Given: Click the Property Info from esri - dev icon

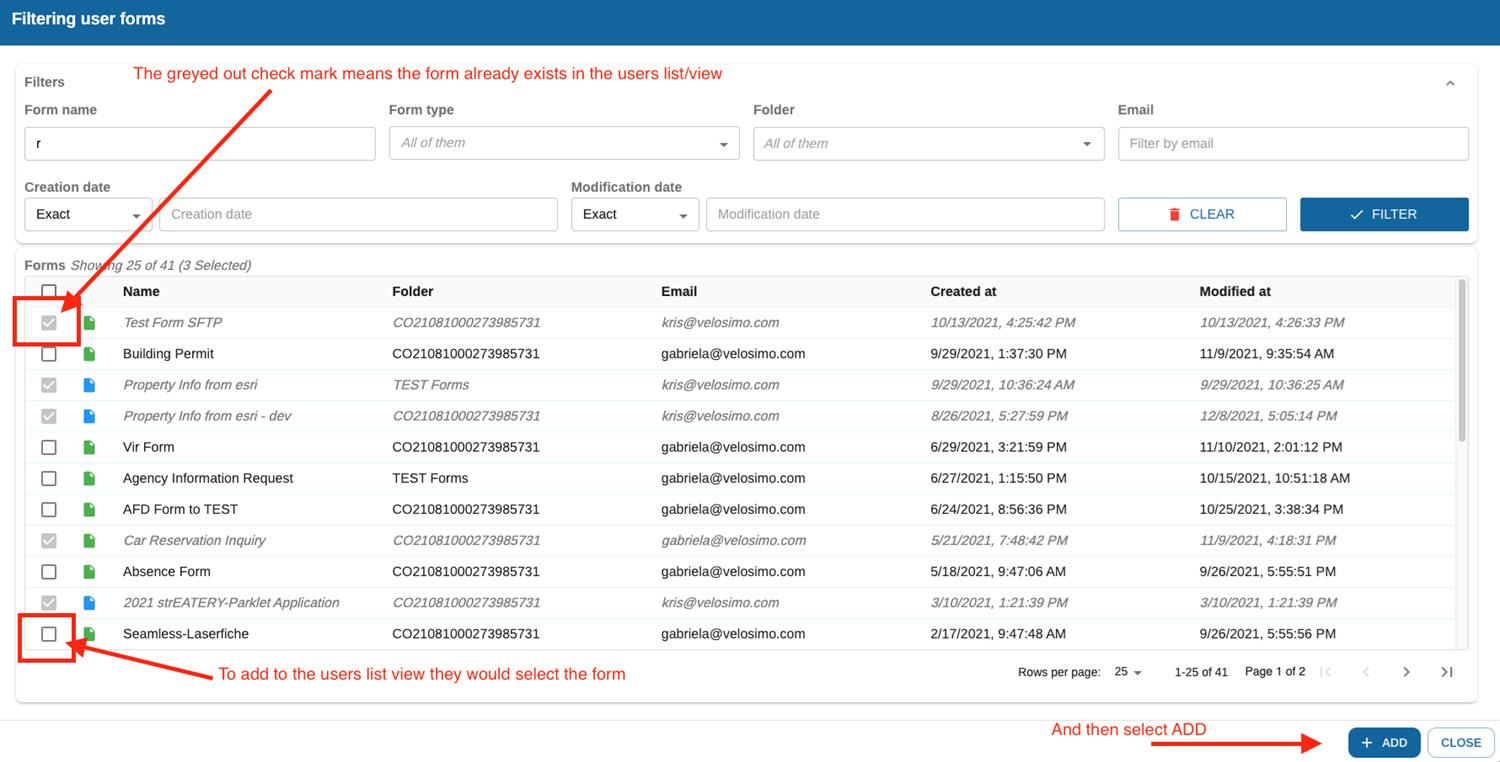Looking at the screenshot, I should [89, 416].
